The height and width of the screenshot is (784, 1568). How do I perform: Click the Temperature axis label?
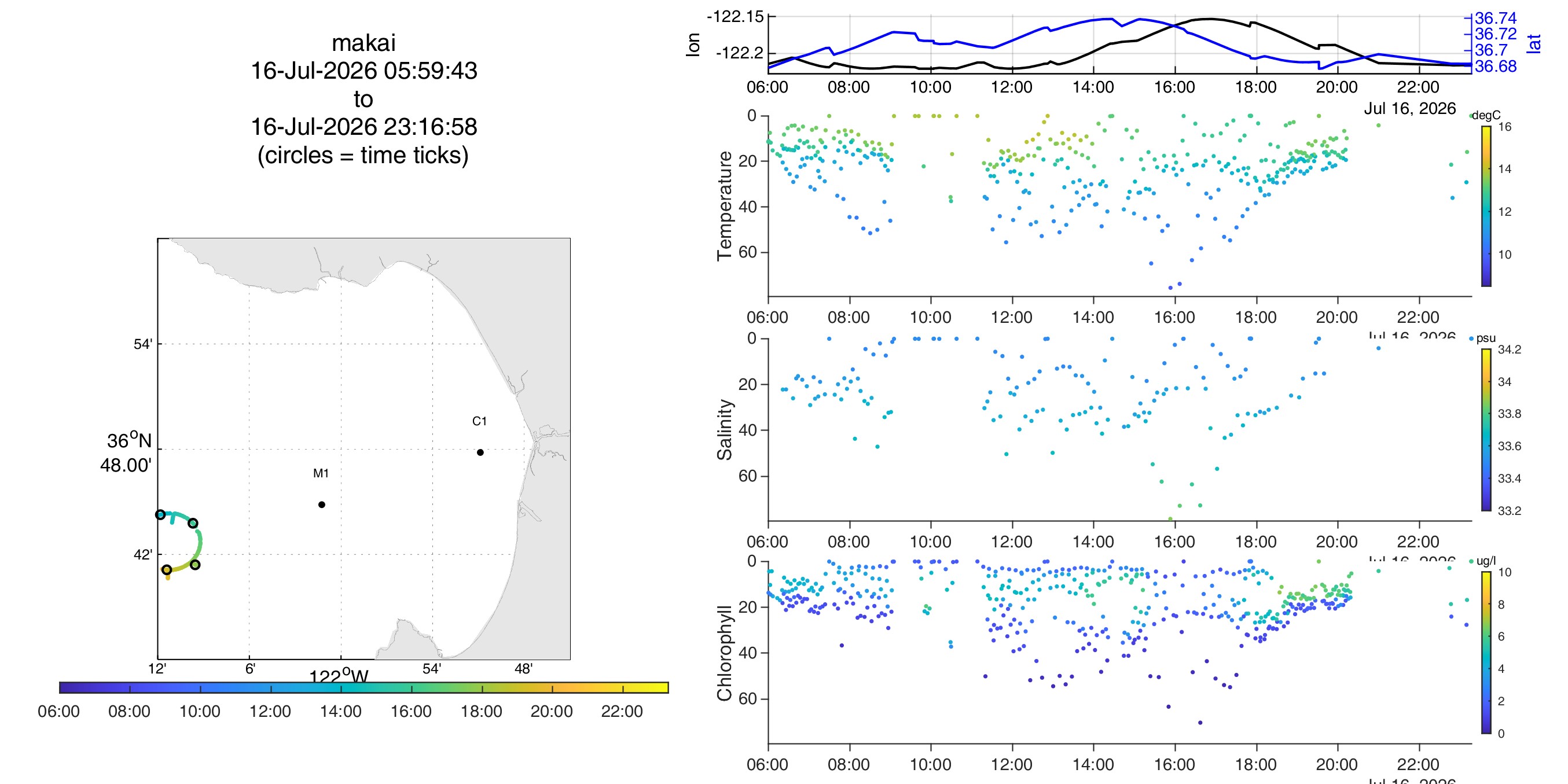coord(724,206)
